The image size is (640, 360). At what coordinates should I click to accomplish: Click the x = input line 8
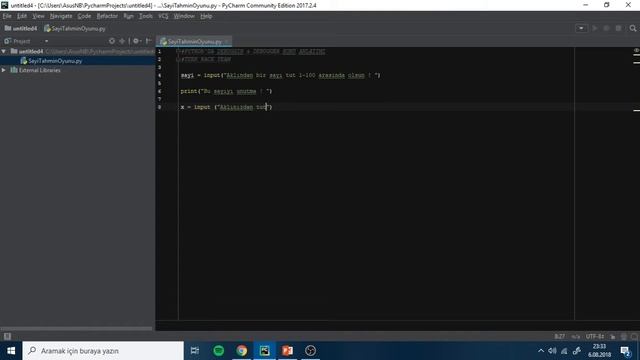click(226, 107)
